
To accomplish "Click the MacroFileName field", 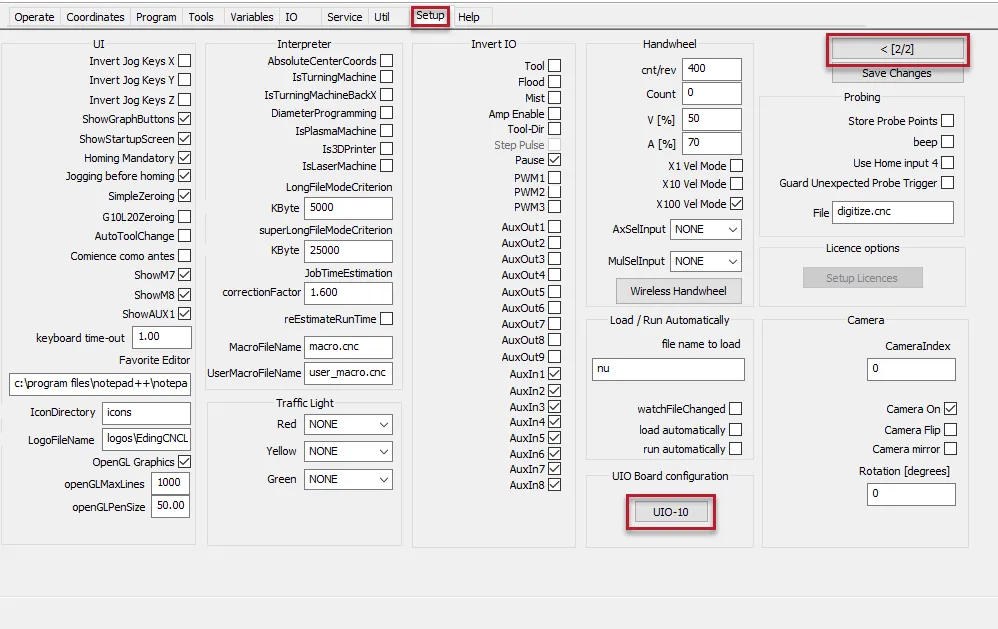I will point(348,347).
